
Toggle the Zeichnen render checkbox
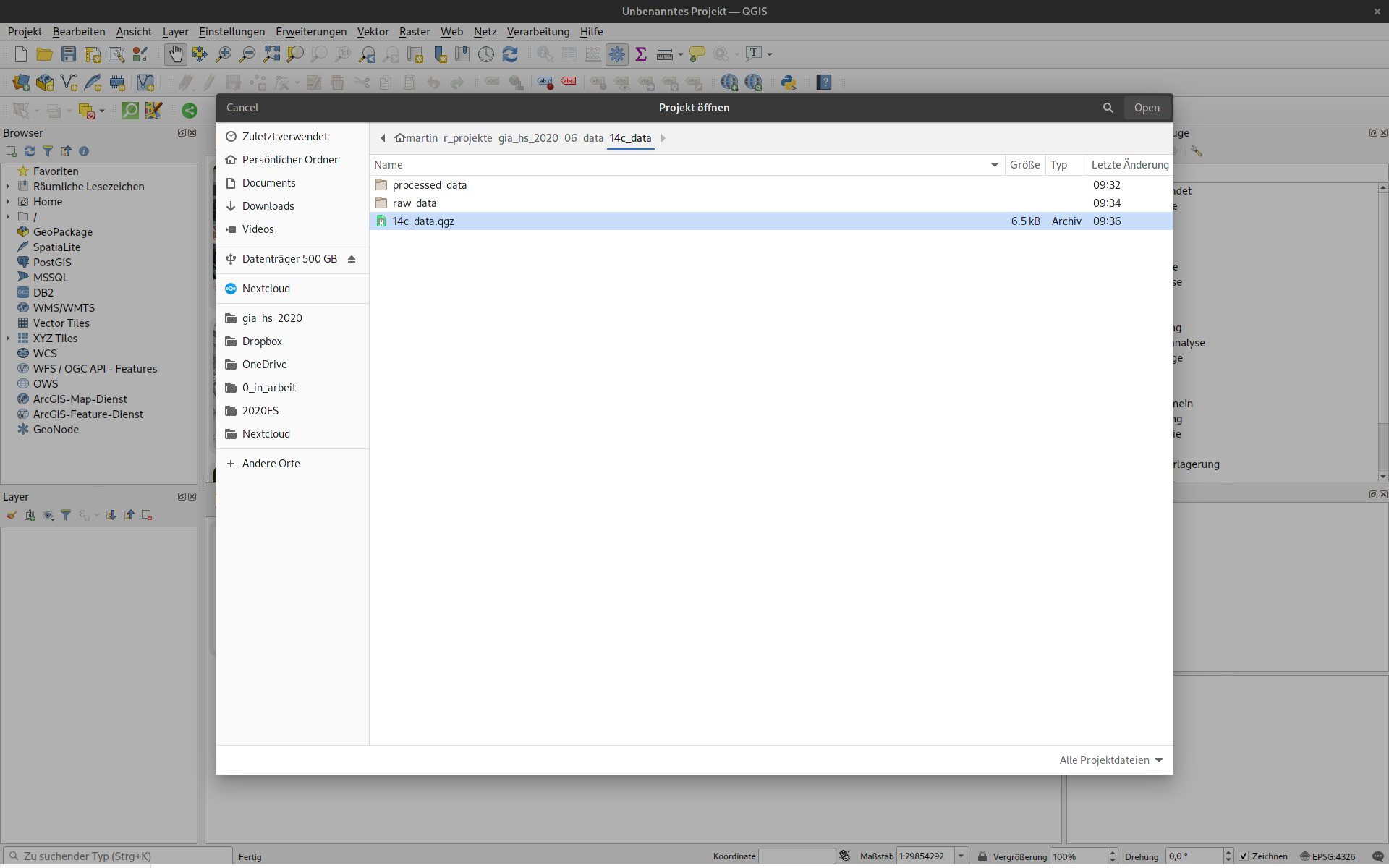click(1244, 856)
